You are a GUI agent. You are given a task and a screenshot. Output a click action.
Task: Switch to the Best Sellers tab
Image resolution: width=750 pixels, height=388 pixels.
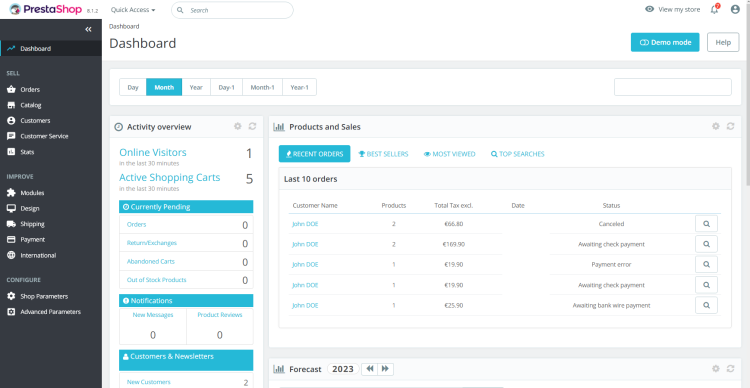384,154
